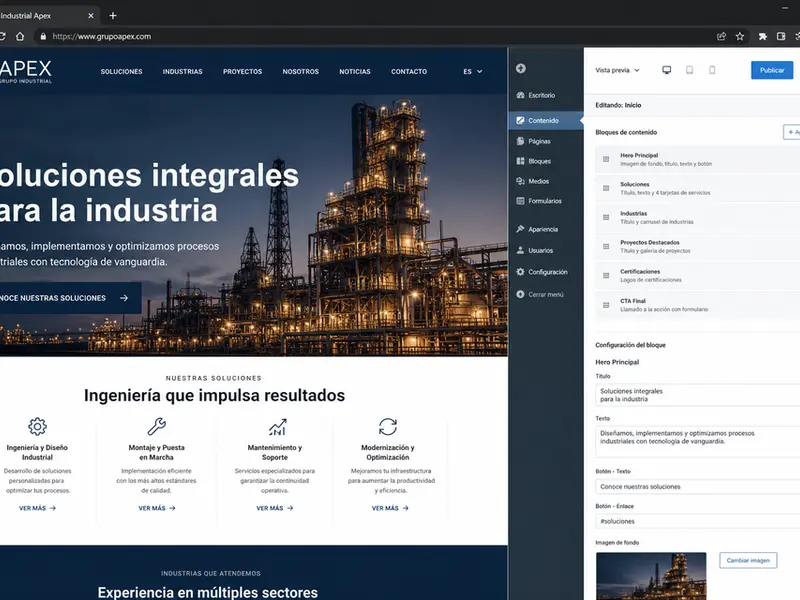800x600 pixels.
Task: Open NOTICIAS in the site navigation
Action: 355,71
